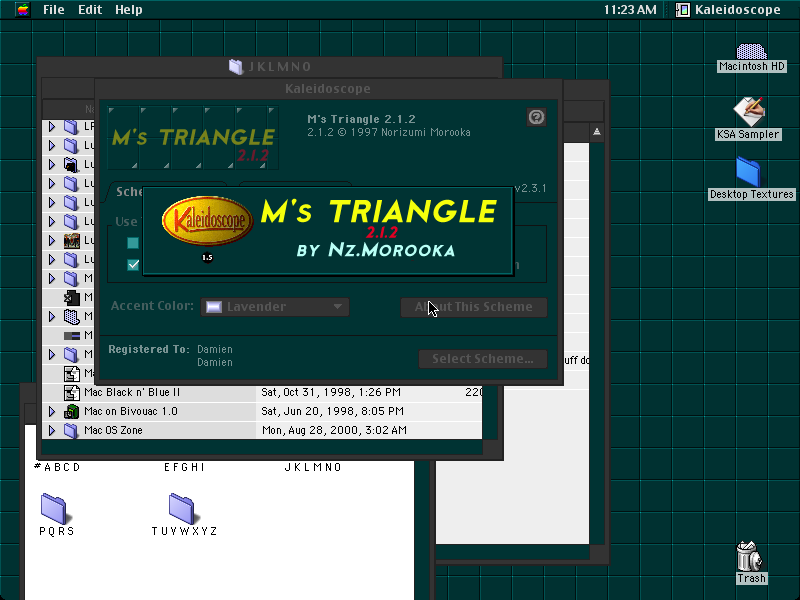This screenshot has height=600, width=800.
Task: Click the v2.3.1 version text
Action: click(x=531, y=188)
